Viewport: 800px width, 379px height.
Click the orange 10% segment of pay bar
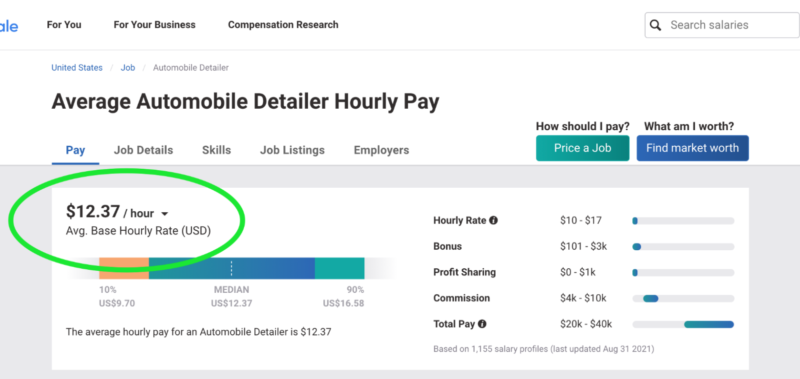124,268
